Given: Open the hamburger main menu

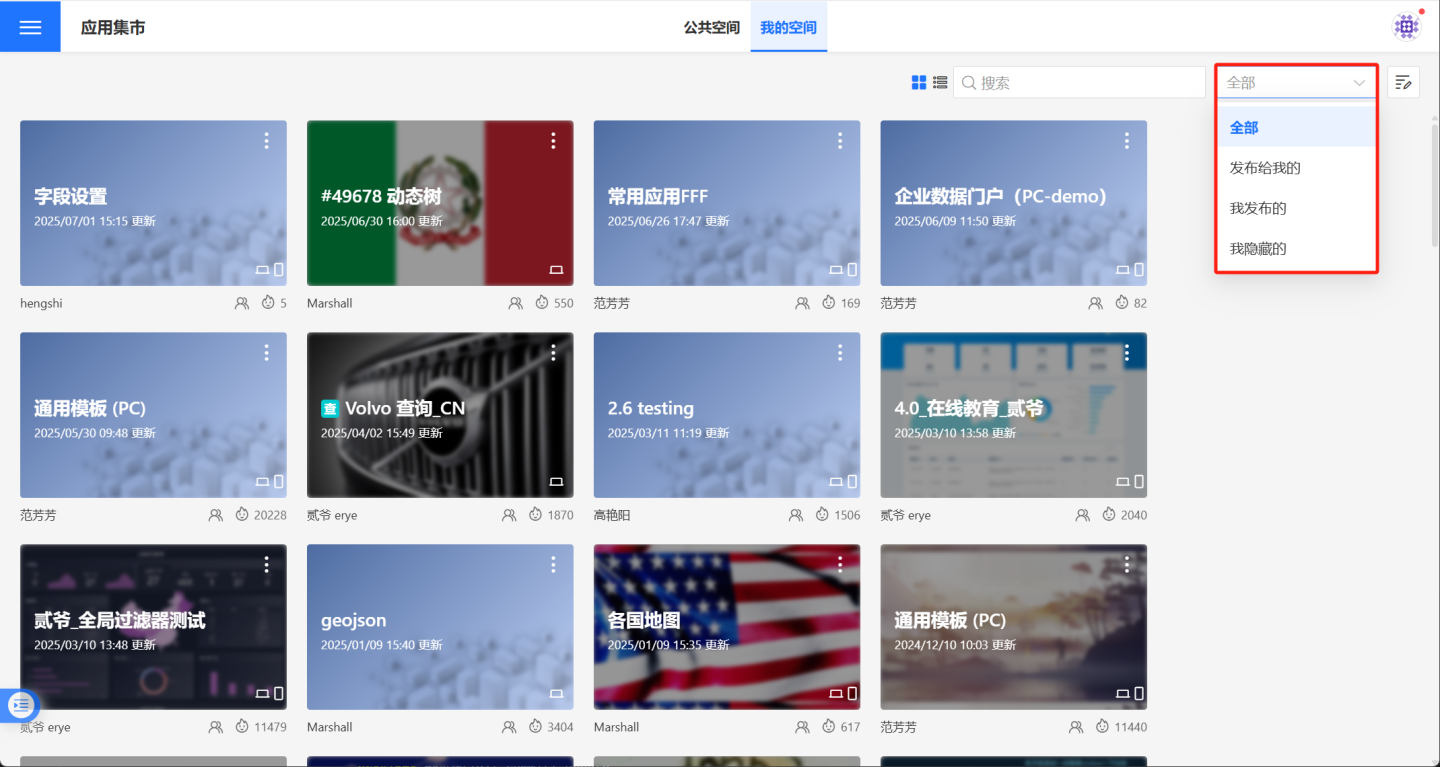Looking at the screenshot, I should 30,27.
